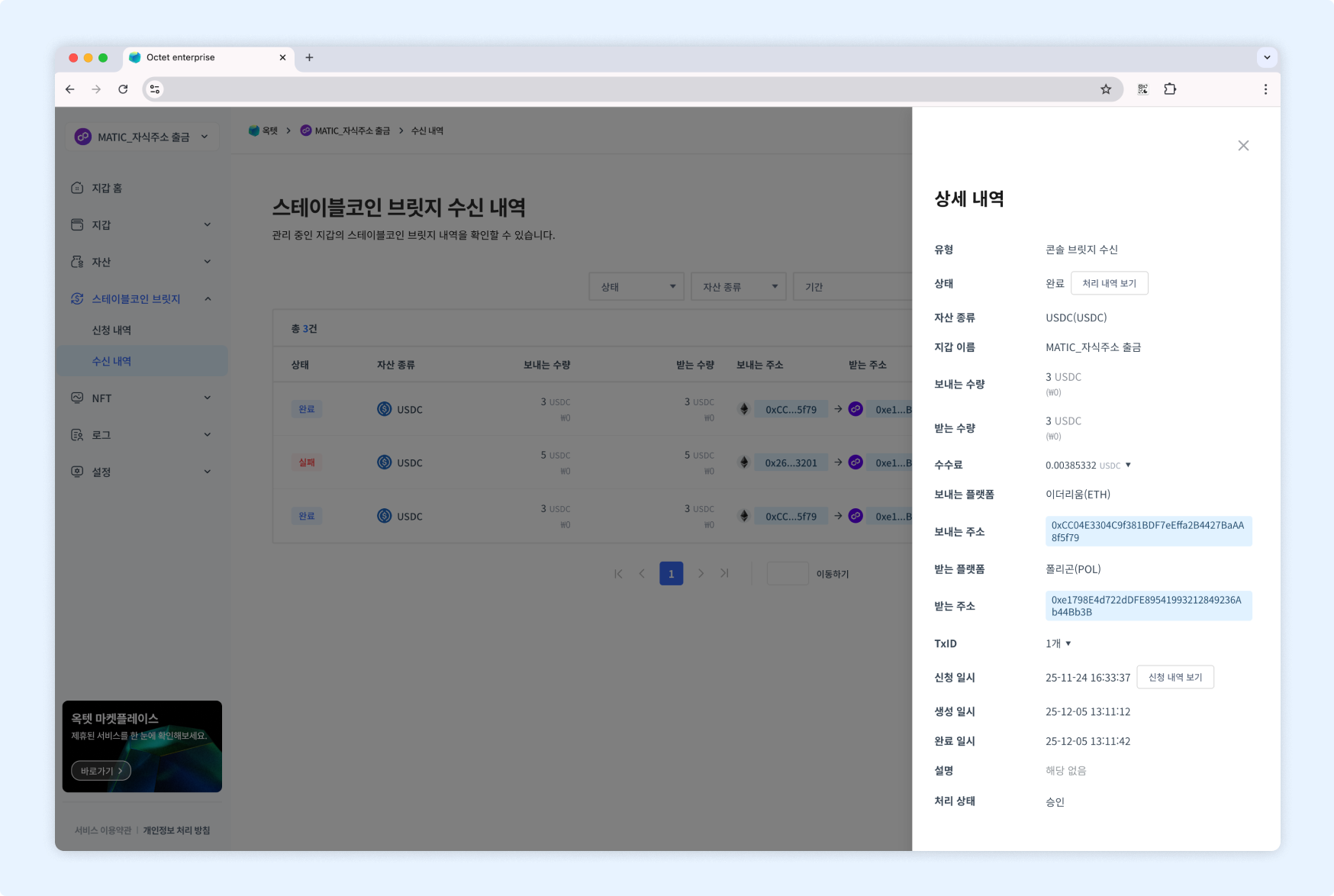Bookmark this page with the star icon
Viewport: 1334px width, 896px height.
[x=1106, y=89]
